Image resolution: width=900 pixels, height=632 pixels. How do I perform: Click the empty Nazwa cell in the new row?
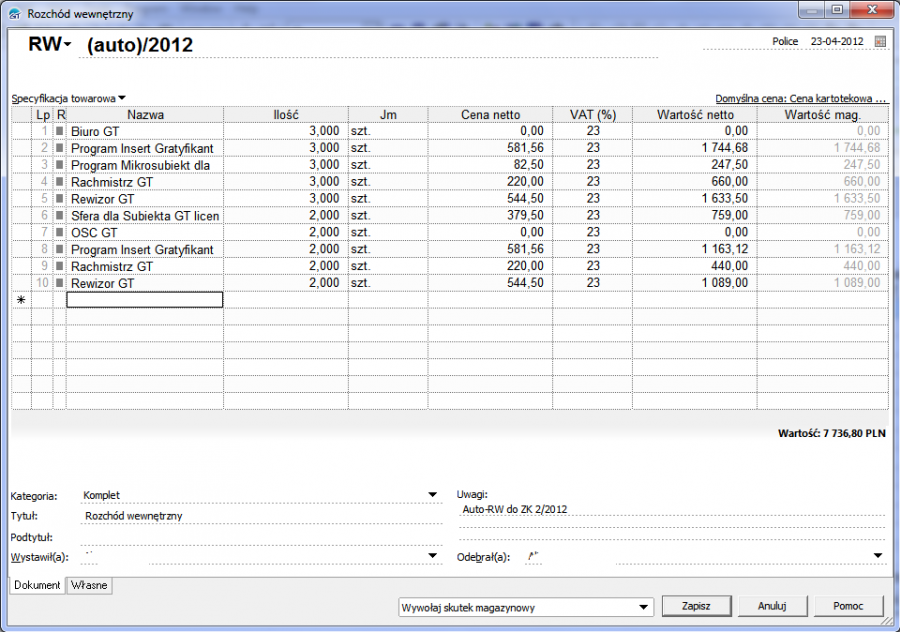(145, 300)
